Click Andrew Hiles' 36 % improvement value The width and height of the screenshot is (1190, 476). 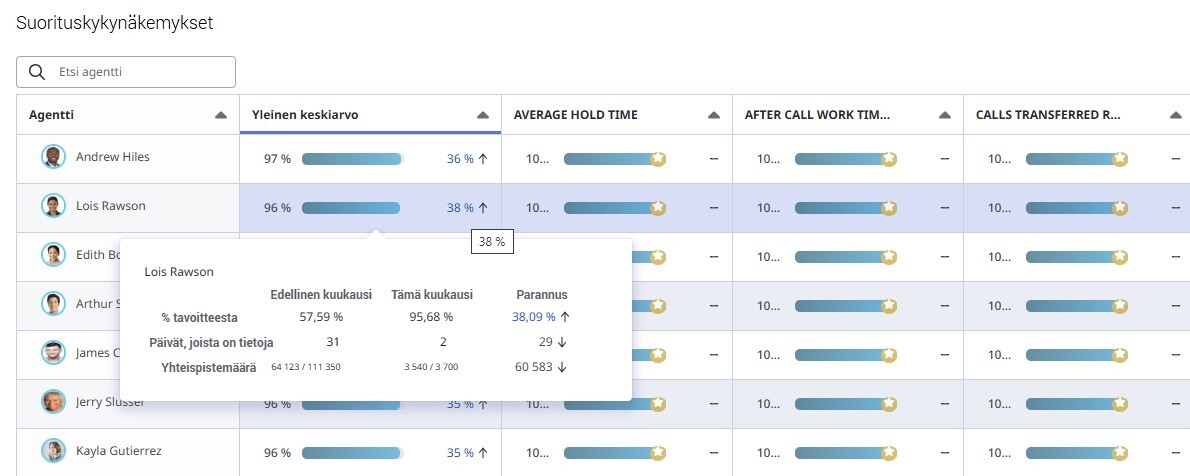pyautogui.click(x=460, y=159)
